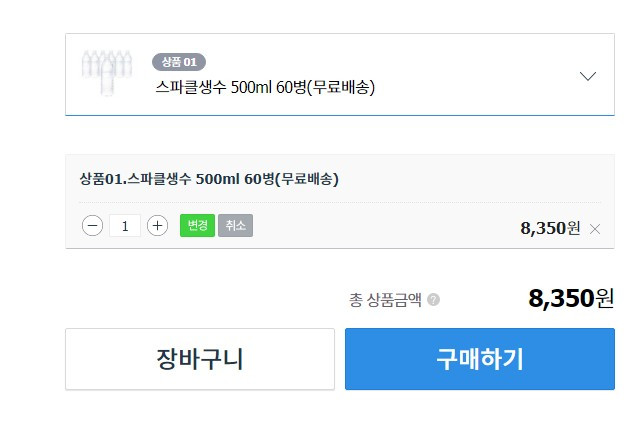
Task: Click empty area right of 취소 button
Action: [385, 226]
